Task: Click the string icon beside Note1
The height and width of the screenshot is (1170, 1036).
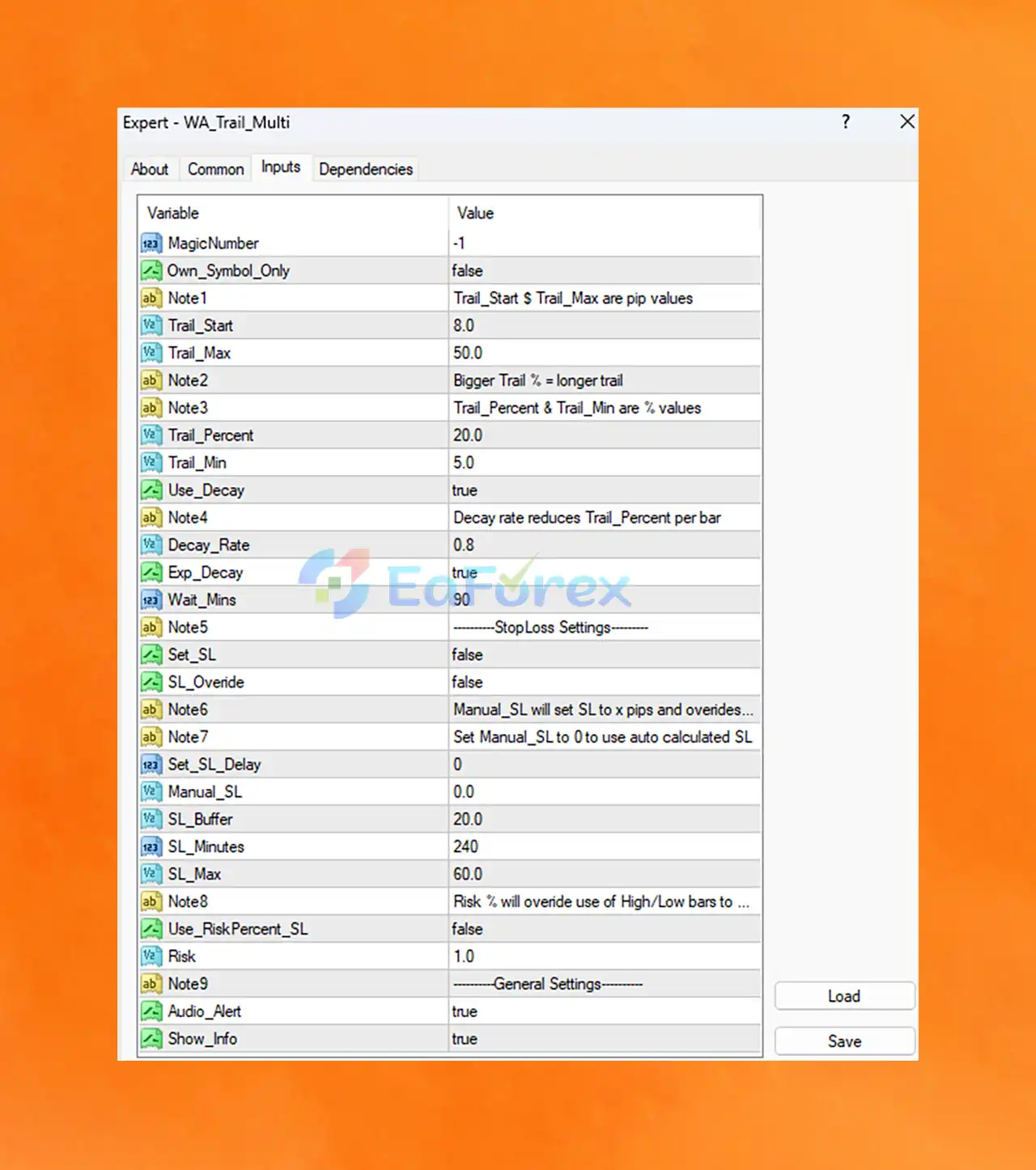Action: 151,299
